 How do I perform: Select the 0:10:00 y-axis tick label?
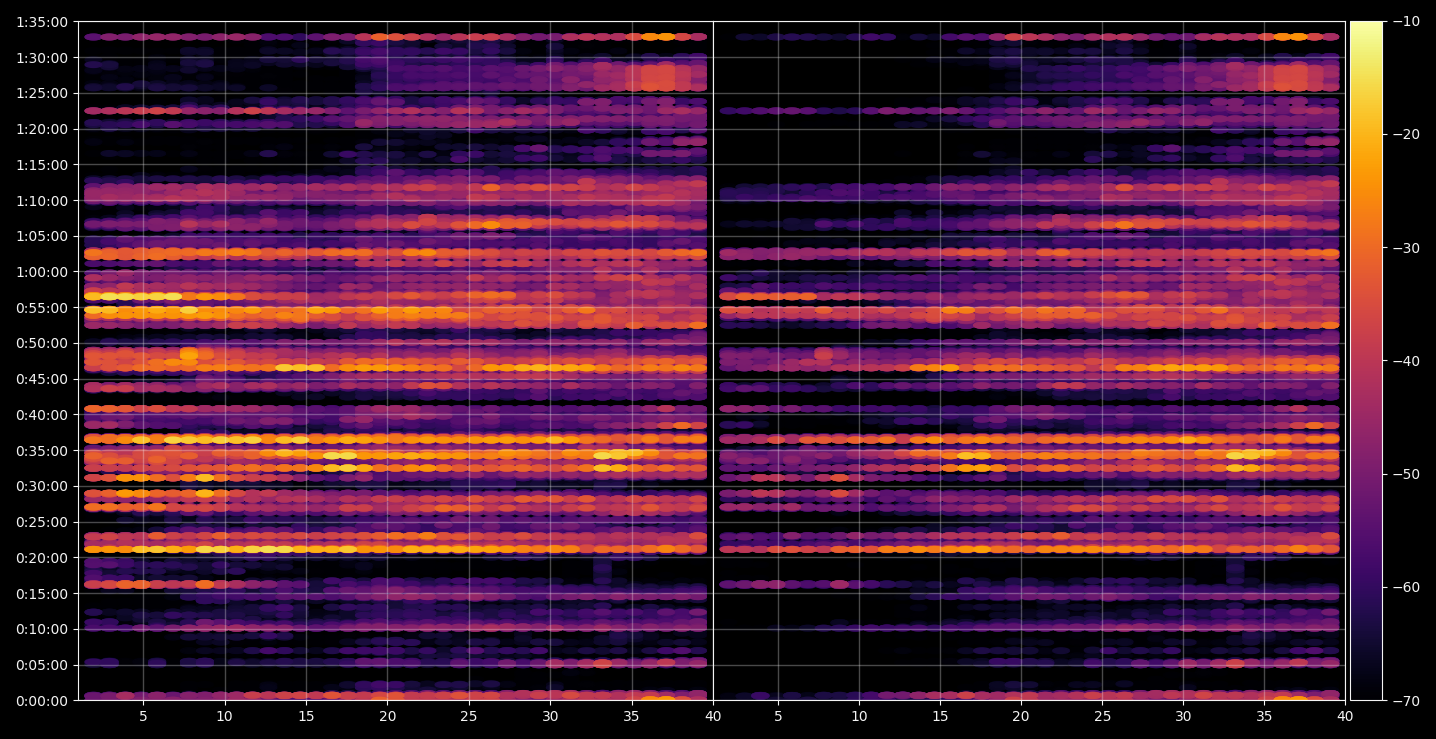click(42, 629)
